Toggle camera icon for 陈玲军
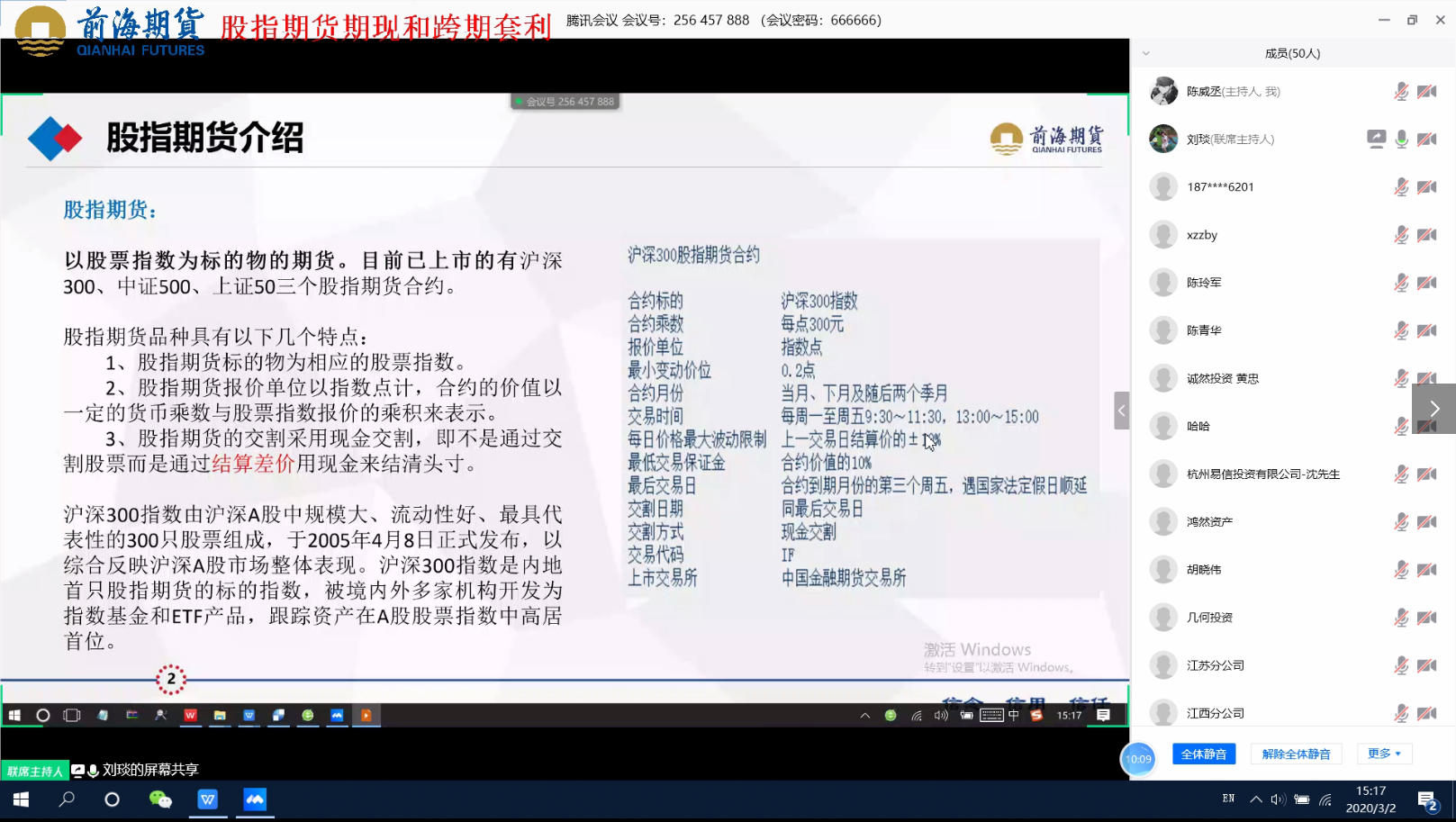 tap(1427, 283)
